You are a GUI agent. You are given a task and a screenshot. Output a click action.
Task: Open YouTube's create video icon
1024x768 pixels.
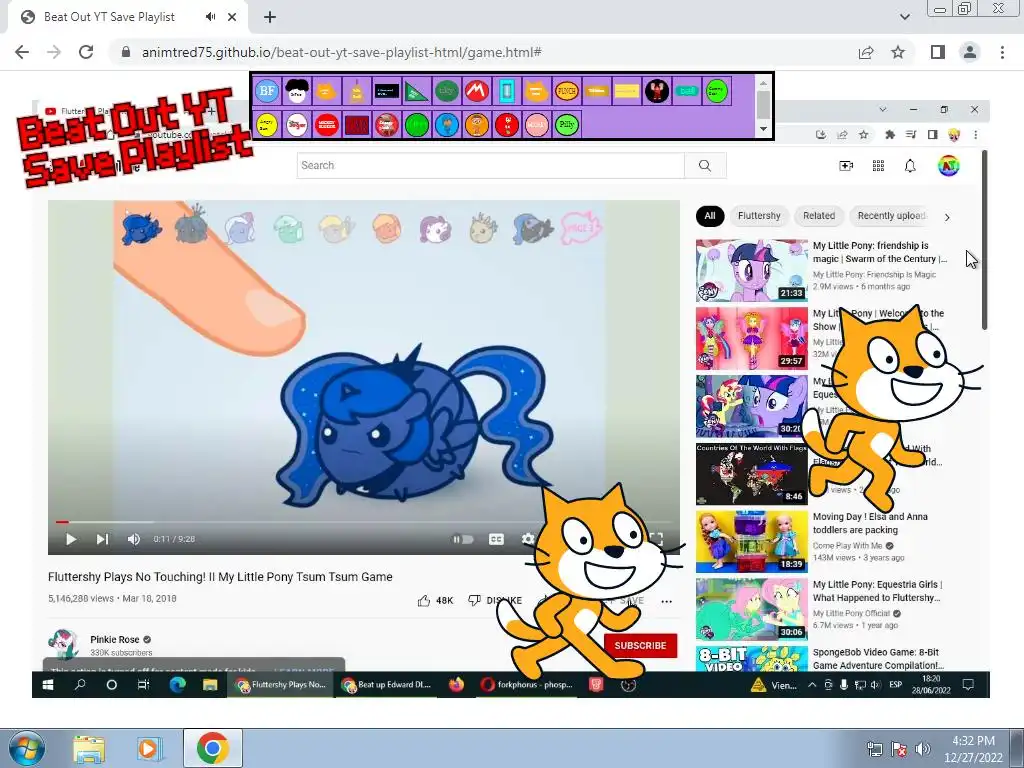tap(846, 165)
